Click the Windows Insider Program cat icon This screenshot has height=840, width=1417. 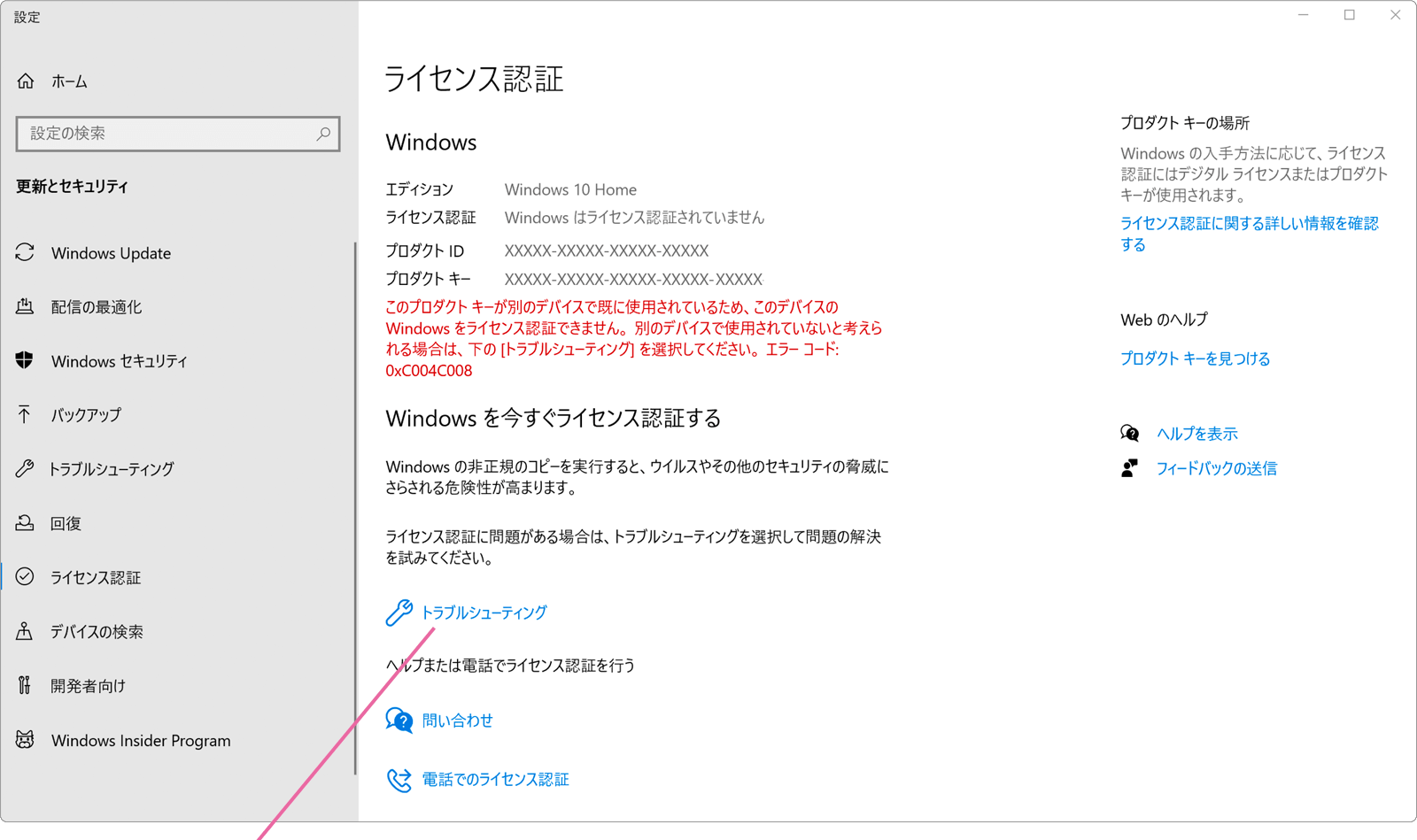[x=25, y=740]
